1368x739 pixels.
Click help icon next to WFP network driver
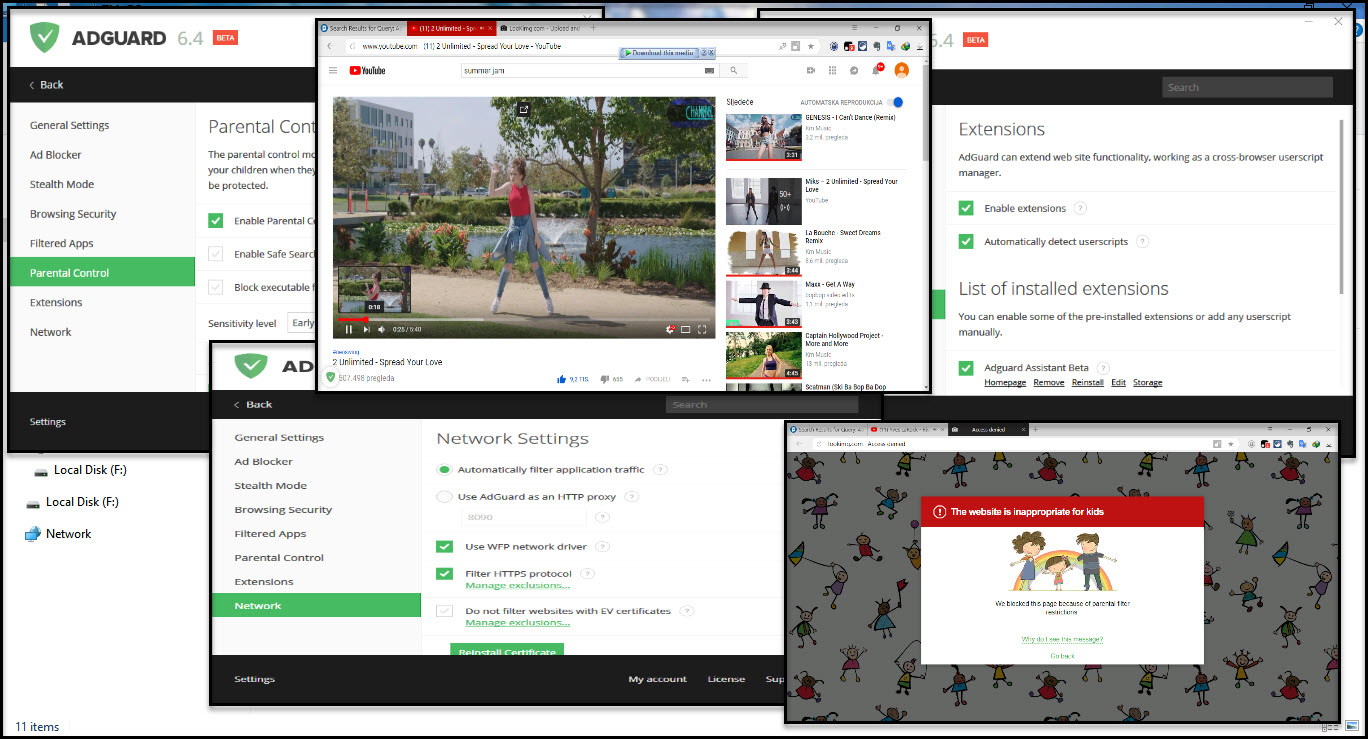click(604, 547)
